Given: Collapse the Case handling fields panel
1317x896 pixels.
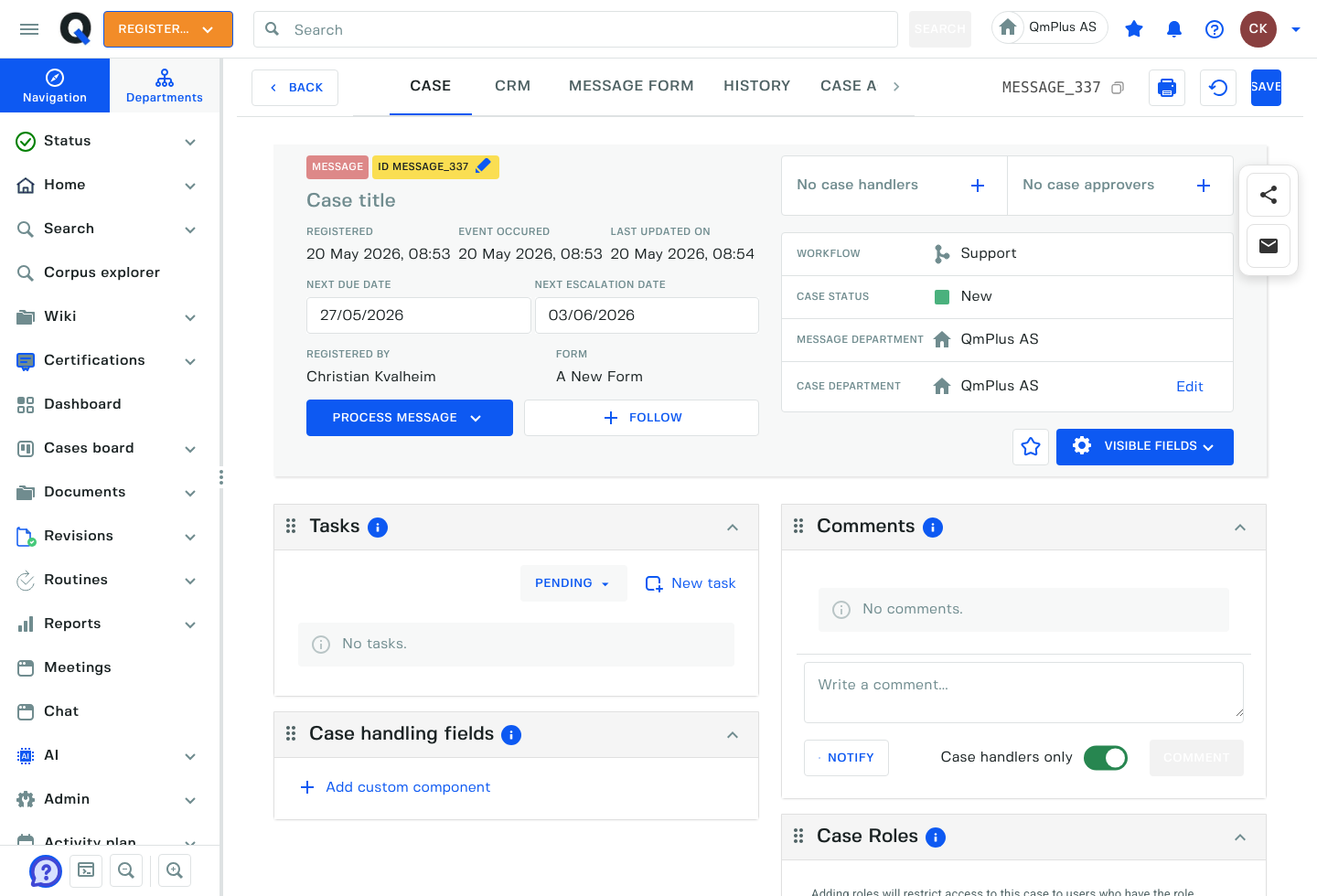Looking at the screenshot, I should 733,735.
